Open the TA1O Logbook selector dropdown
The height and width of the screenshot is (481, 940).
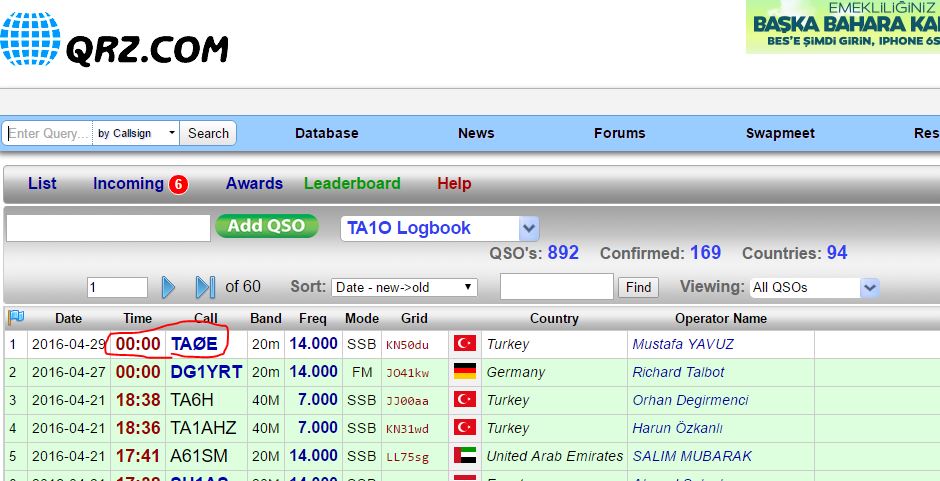[x=439, y=228]
